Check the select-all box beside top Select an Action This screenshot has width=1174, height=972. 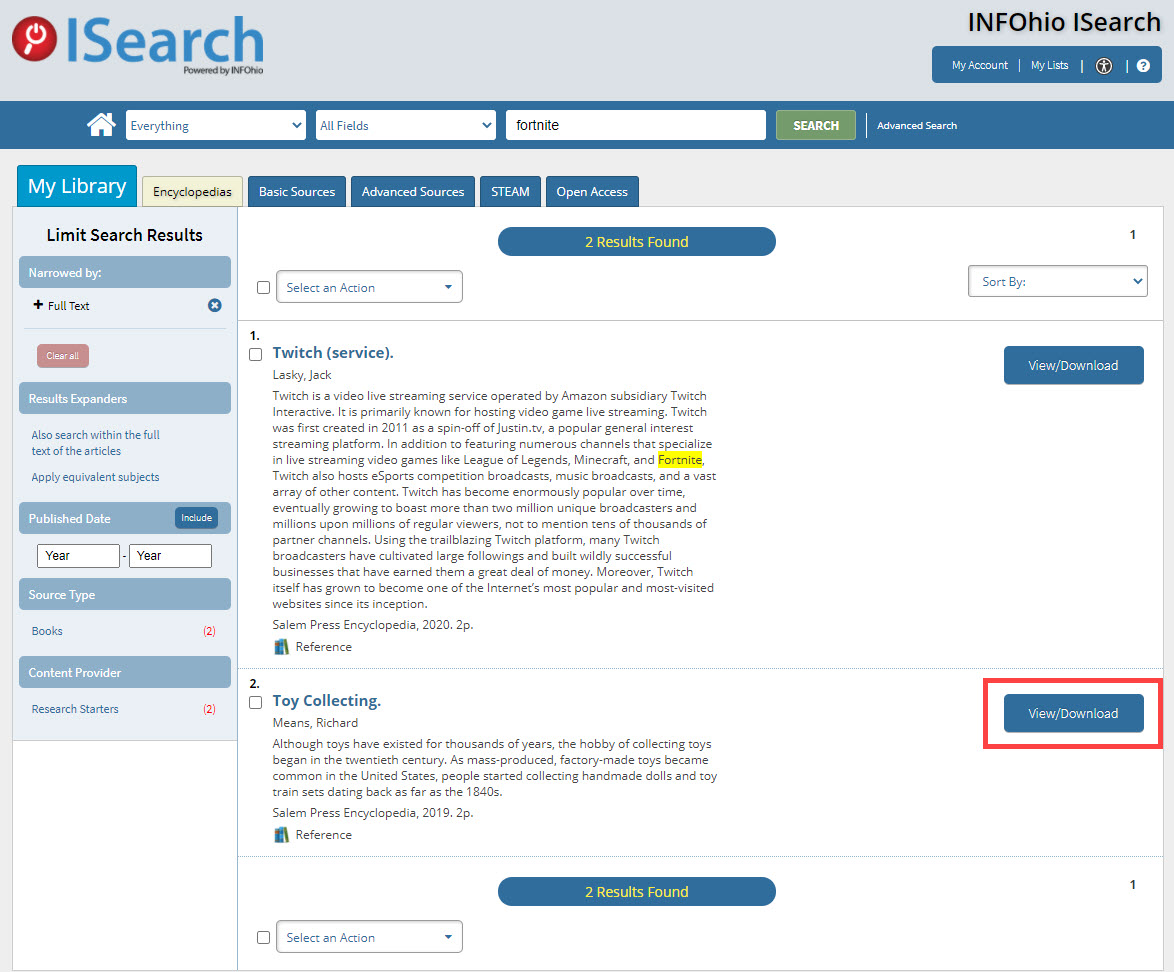pos(263,288)
